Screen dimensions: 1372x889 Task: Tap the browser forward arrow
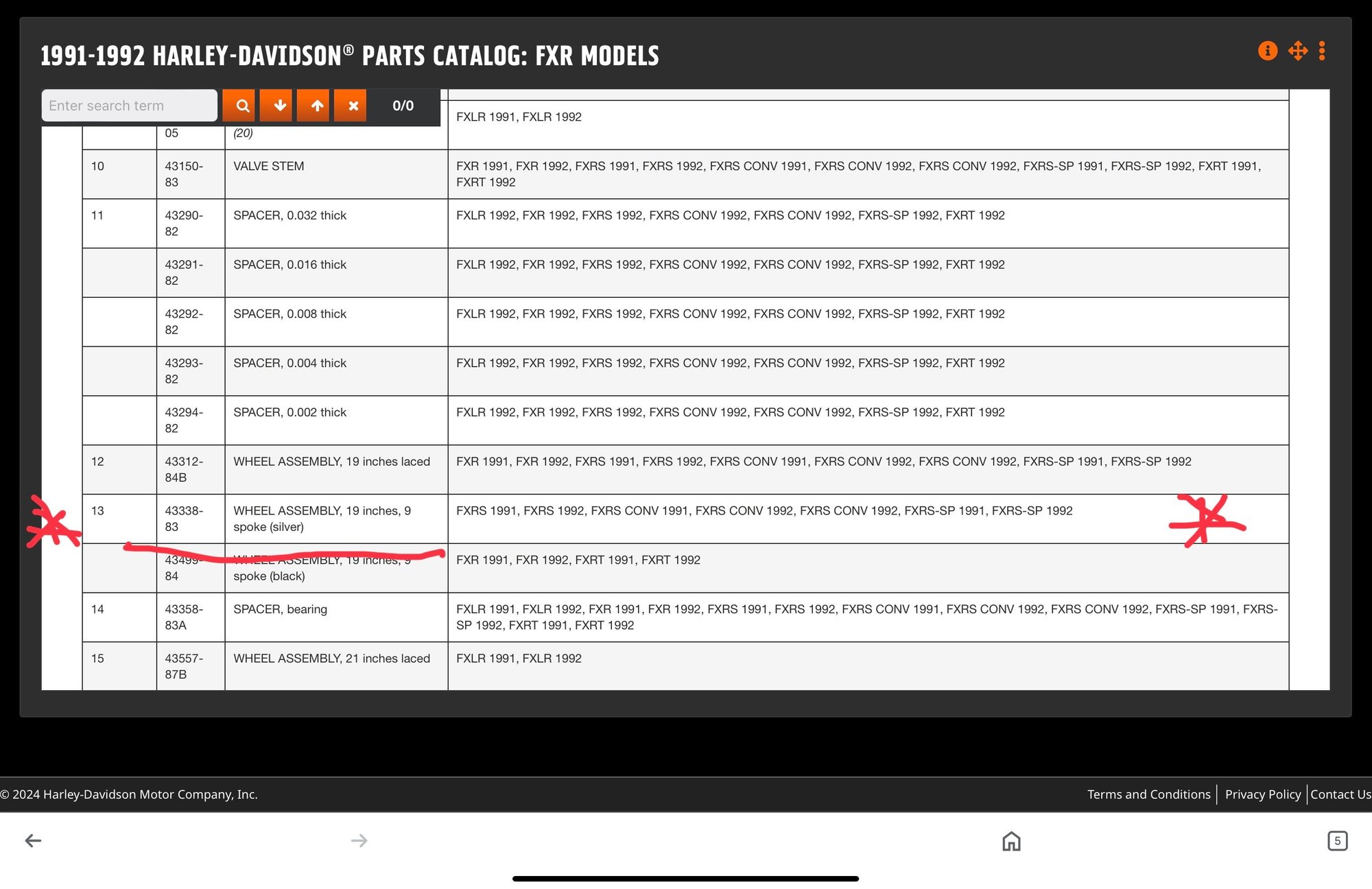pyautogui.click(x=359, y=840)
